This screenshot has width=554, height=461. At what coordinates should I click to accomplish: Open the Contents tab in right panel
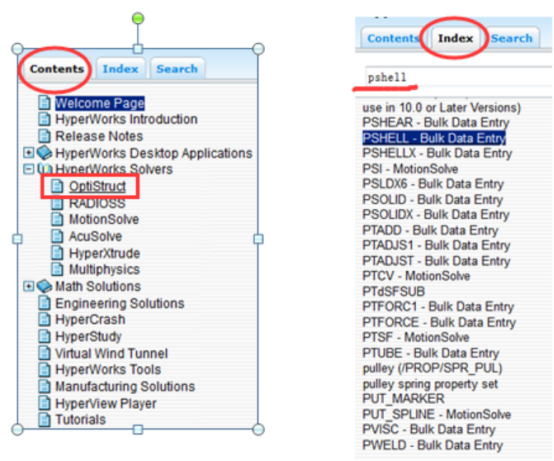click(393, 38)
